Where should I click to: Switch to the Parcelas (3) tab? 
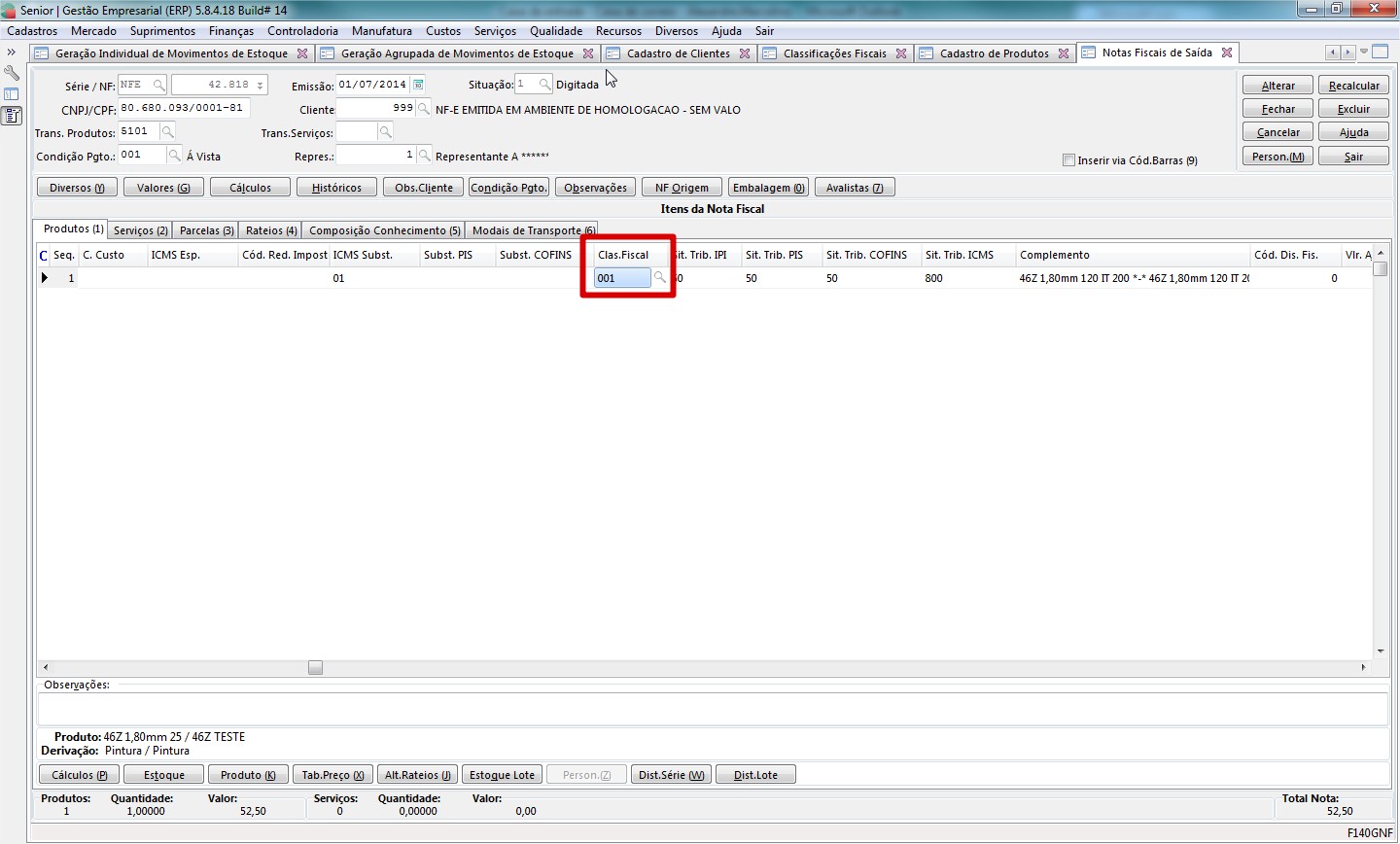click(206, 230)
